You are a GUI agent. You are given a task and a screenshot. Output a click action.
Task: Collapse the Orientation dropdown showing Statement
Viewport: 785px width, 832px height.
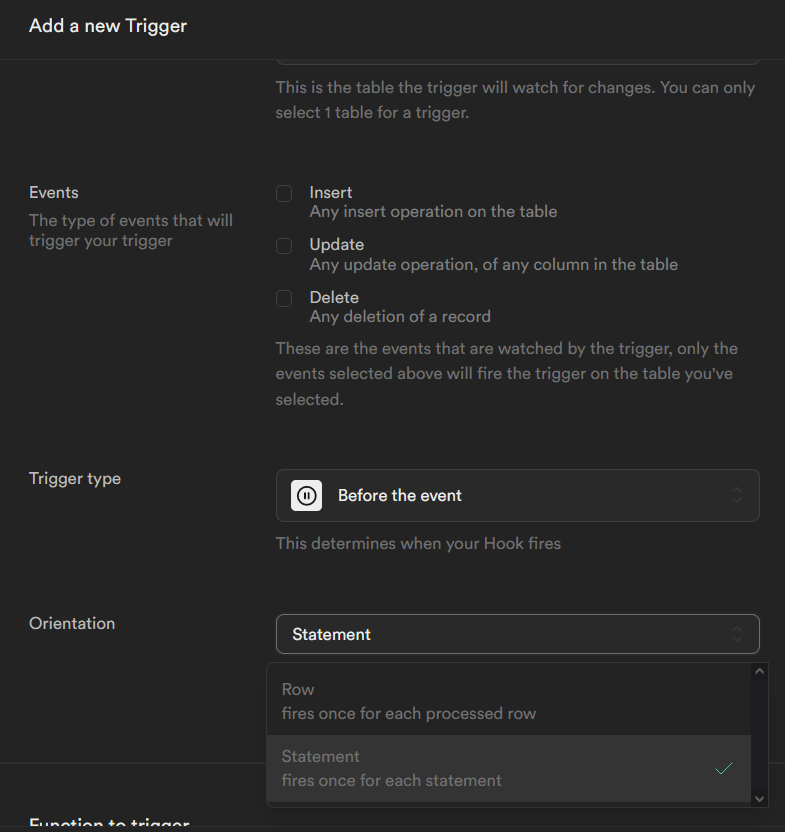[x=517, y=634]
